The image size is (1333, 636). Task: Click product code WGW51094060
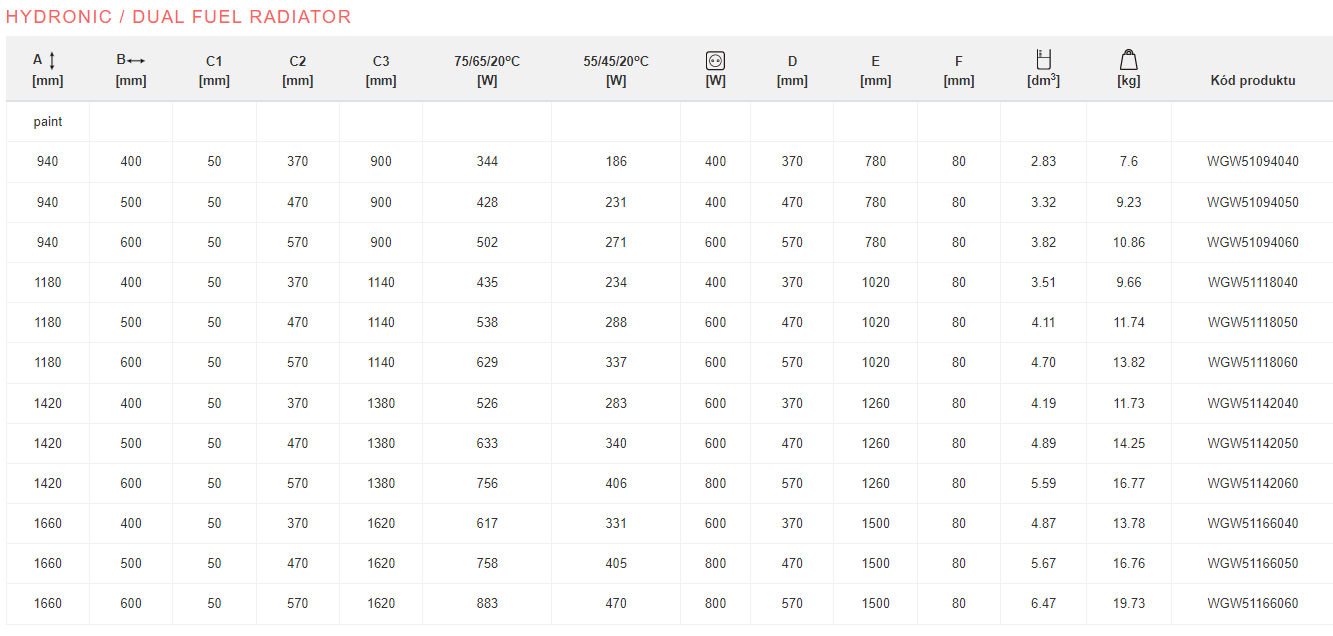[1252, 242]
